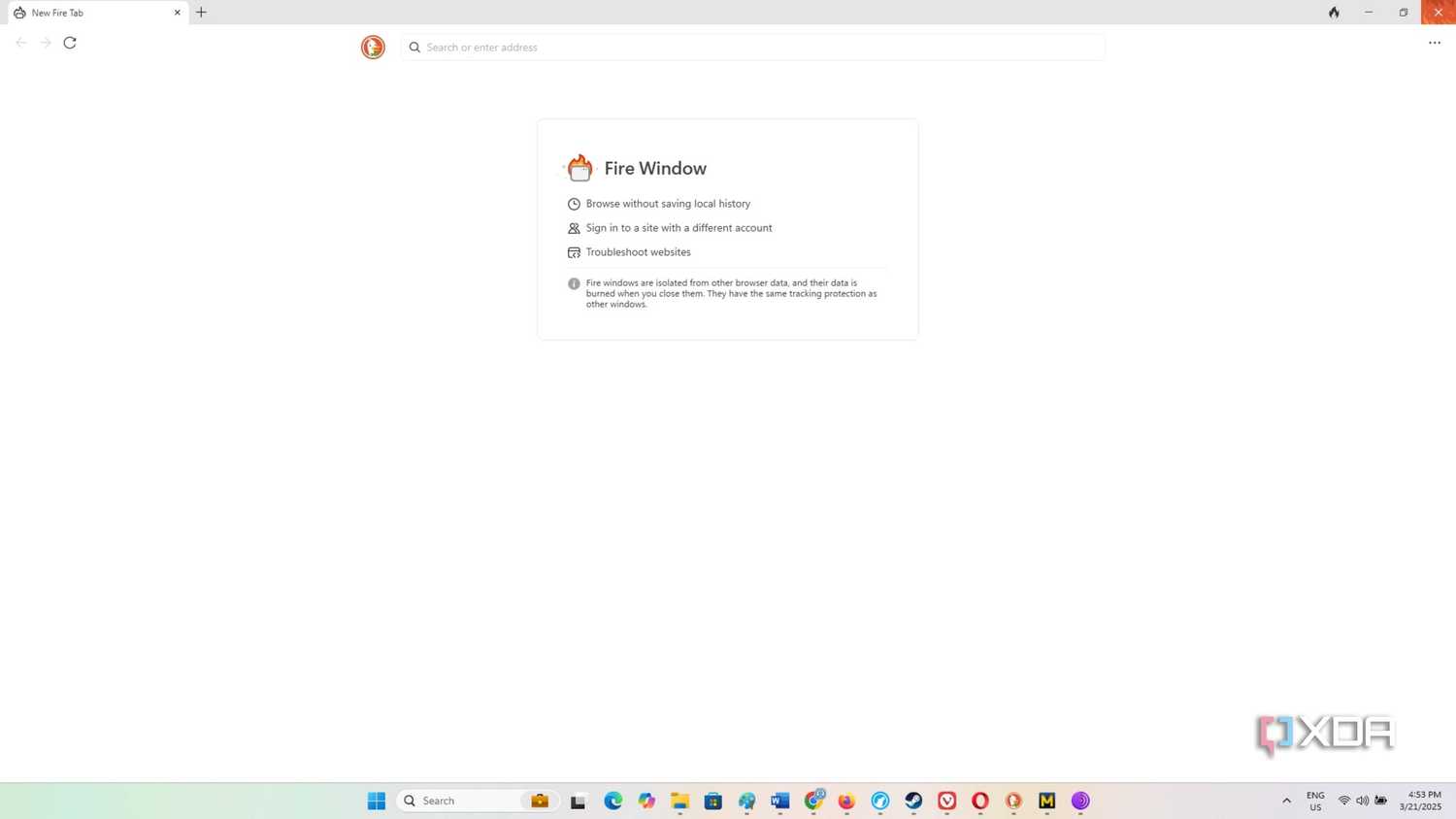Go back using the back arrow
Image resolution: width=1456 pixels, height=819 pixels.
pos(21,43)
